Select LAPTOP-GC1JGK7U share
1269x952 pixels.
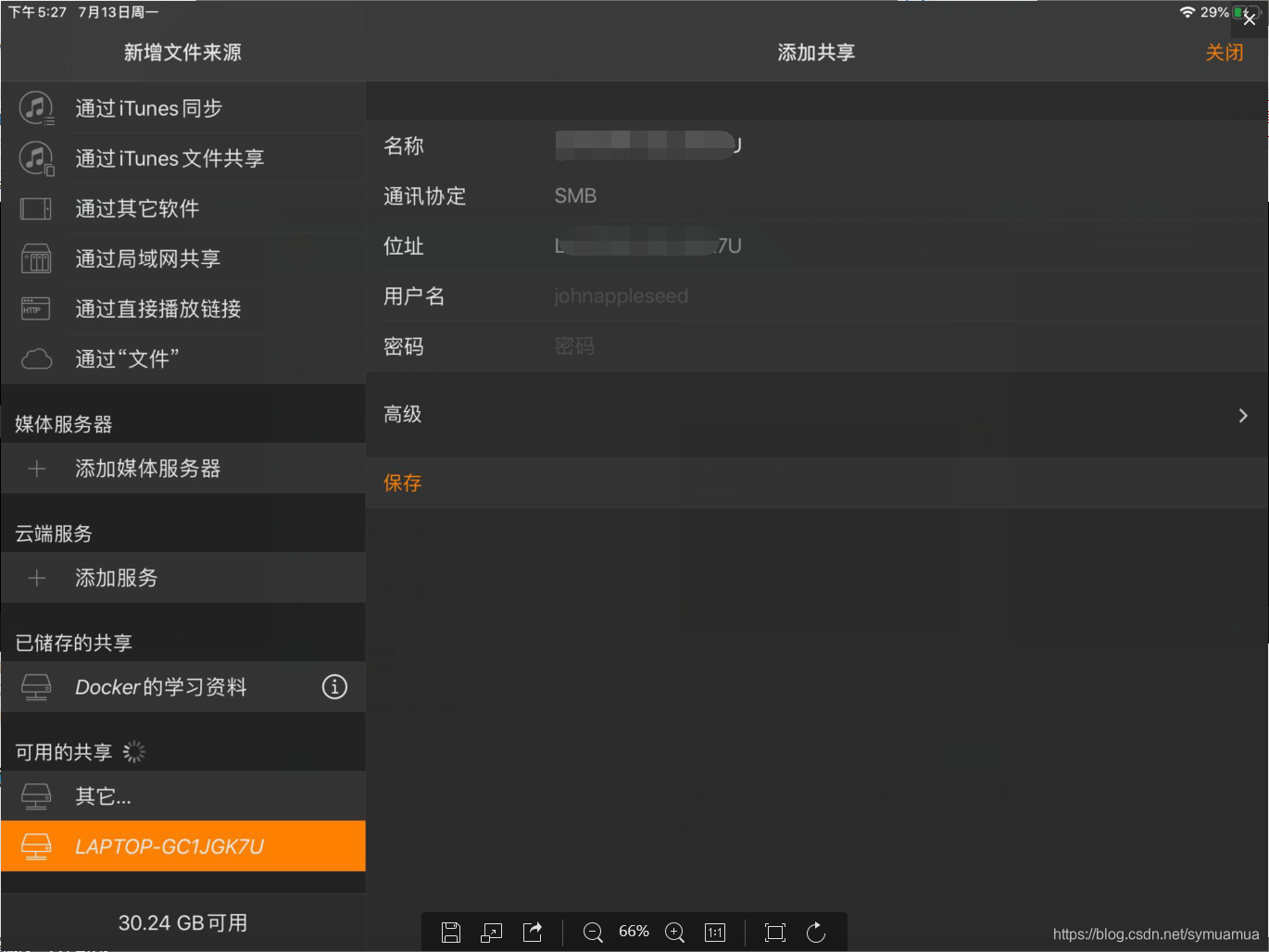183,846
